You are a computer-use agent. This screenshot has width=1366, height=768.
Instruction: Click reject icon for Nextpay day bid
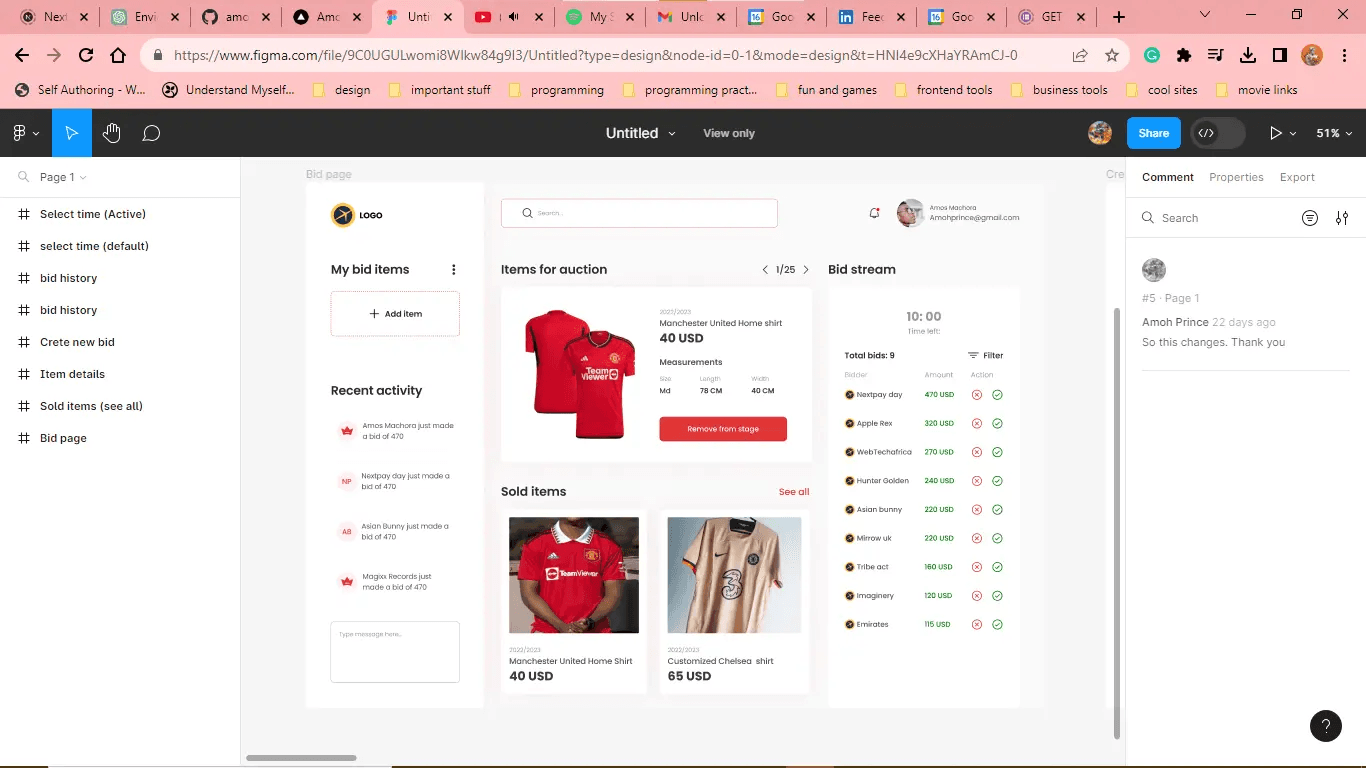click(977, 395)
